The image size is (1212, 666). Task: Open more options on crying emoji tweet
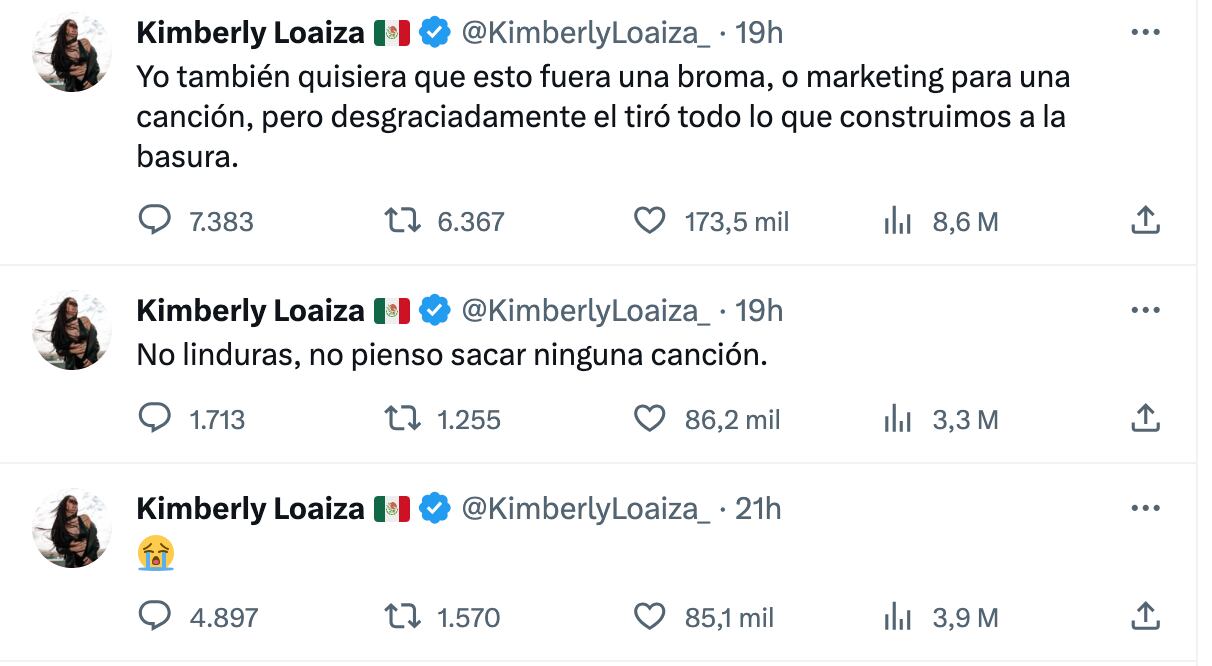pyautogui.click(x=1144, y=508)
